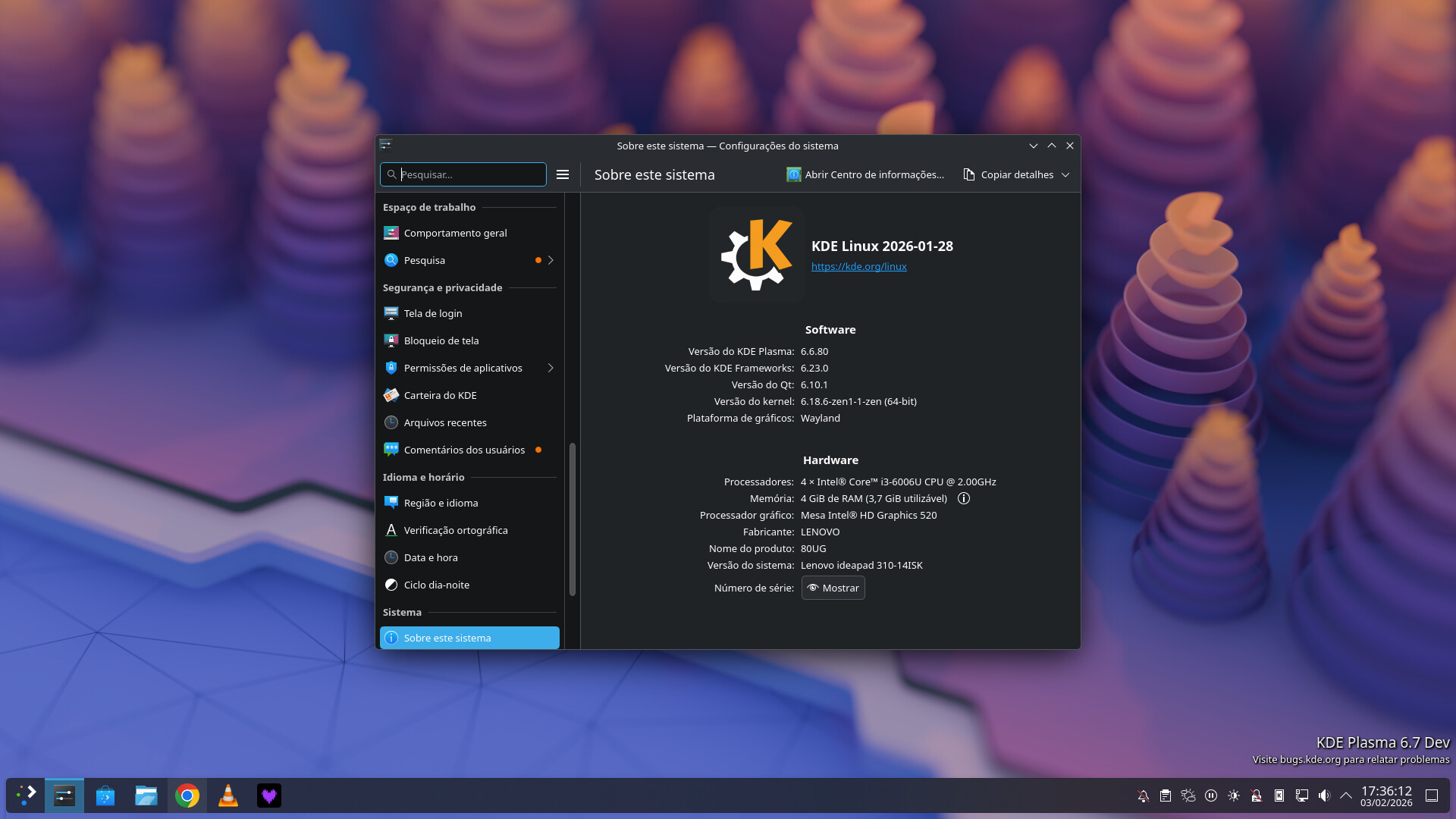Open Carteira do KDE settings
This screenshot has height=819, width=1456.
pos(440,395)
